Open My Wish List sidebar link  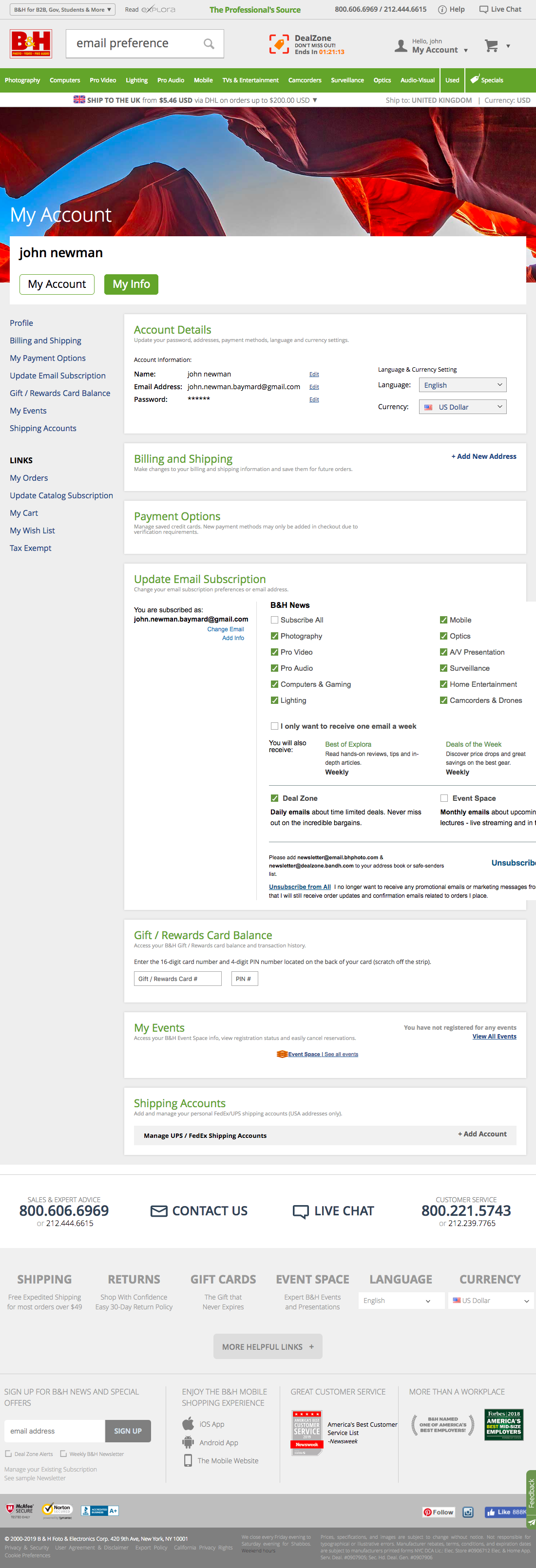point(32,531)
